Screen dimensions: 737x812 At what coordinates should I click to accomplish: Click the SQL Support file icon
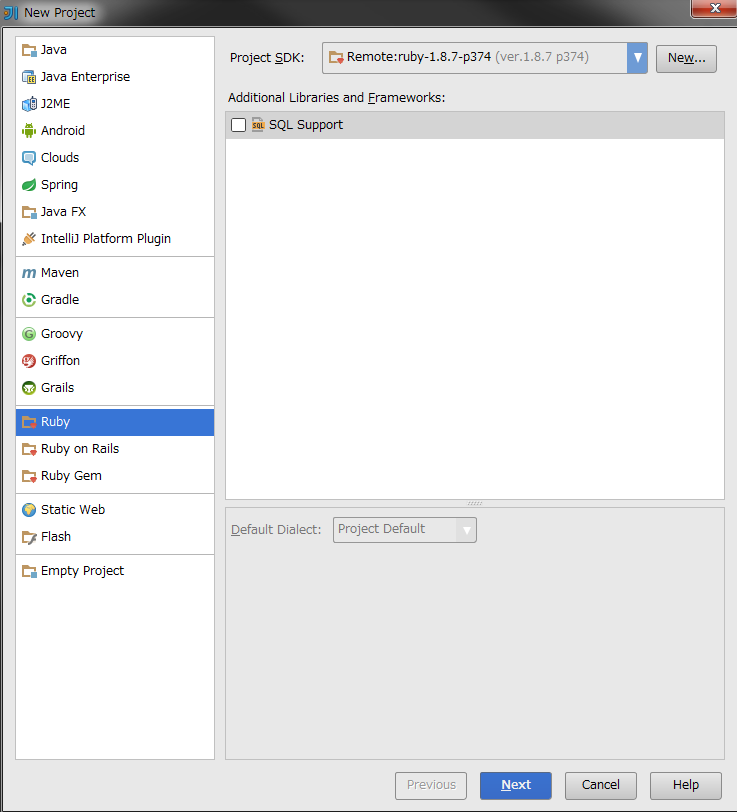coord(258,125)
